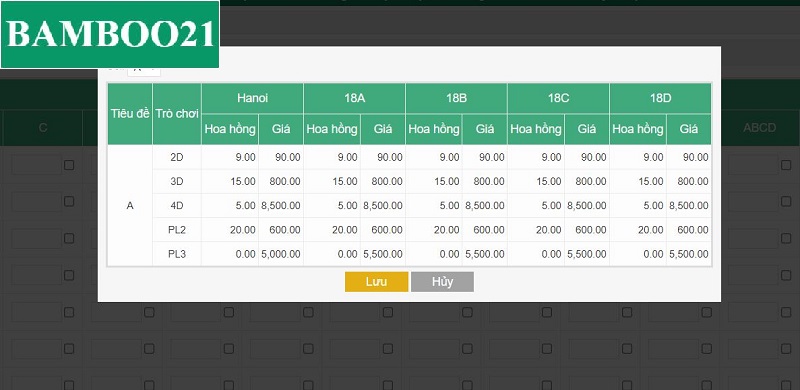800x390 pixels.
Task: Click the Hoa hồng subheader under 18C
Action: [536, 129]
